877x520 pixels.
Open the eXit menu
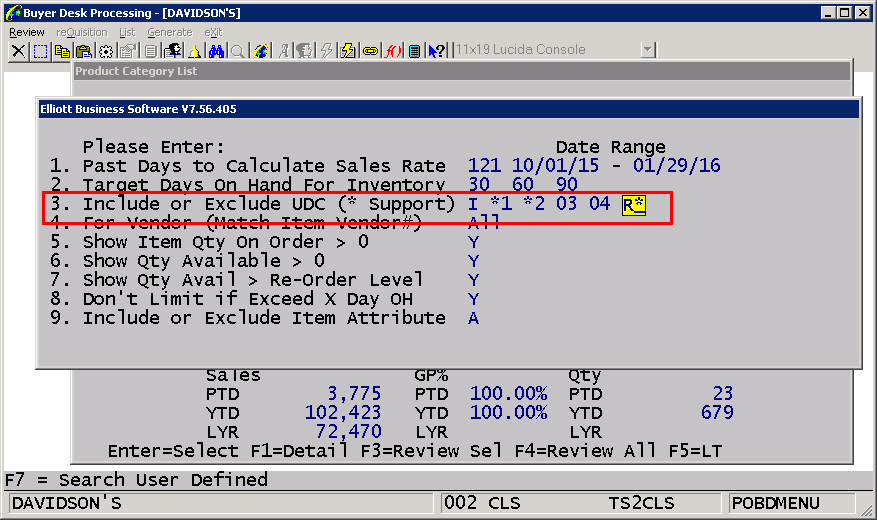213,32
